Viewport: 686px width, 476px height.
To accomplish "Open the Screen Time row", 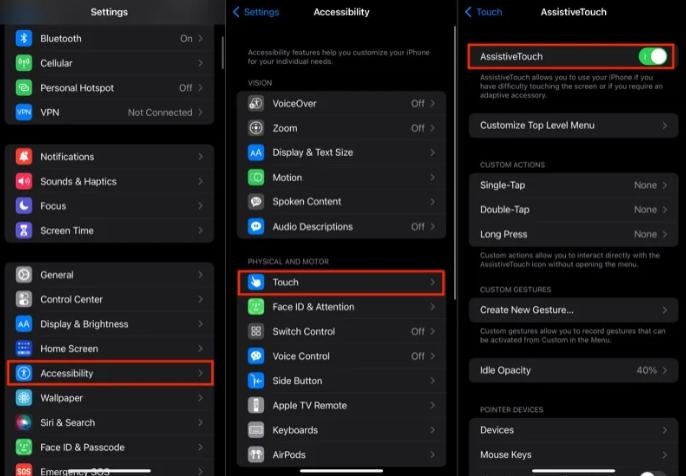I will point(109,231).
